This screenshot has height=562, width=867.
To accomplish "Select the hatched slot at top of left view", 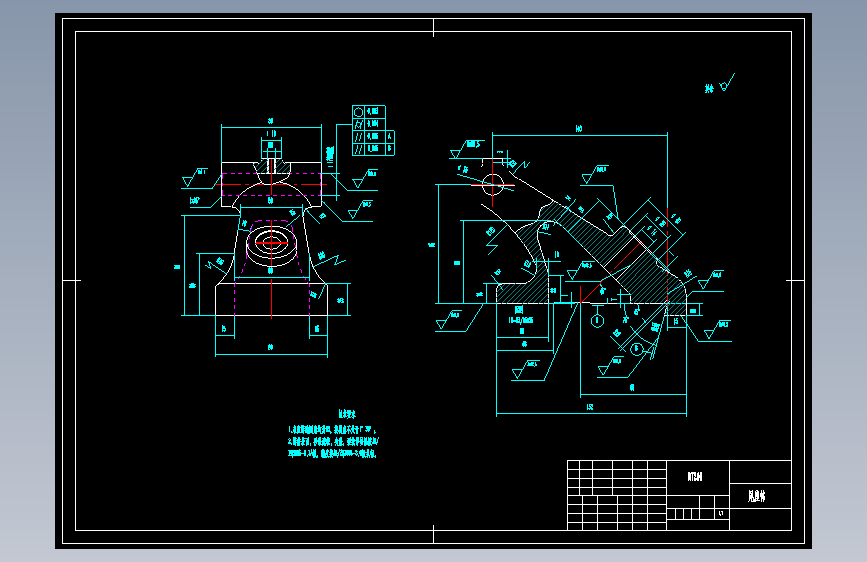I will pos(271,166).
